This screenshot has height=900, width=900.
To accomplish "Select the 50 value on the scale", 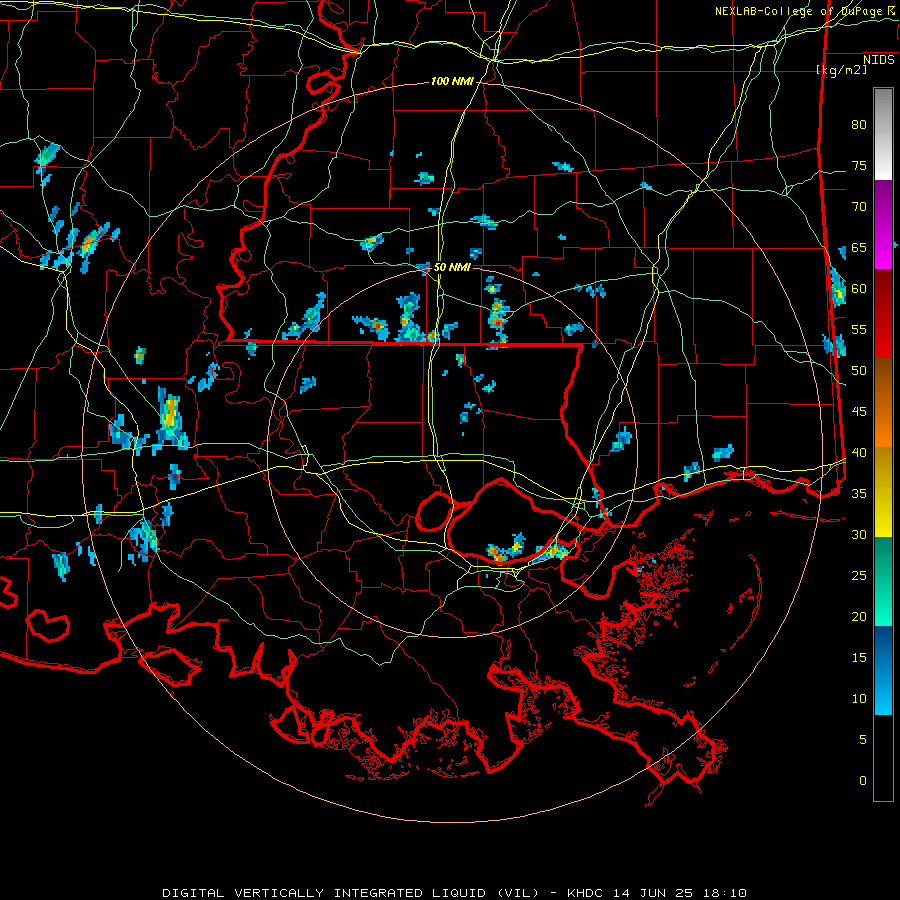I will tap(859, 371).
